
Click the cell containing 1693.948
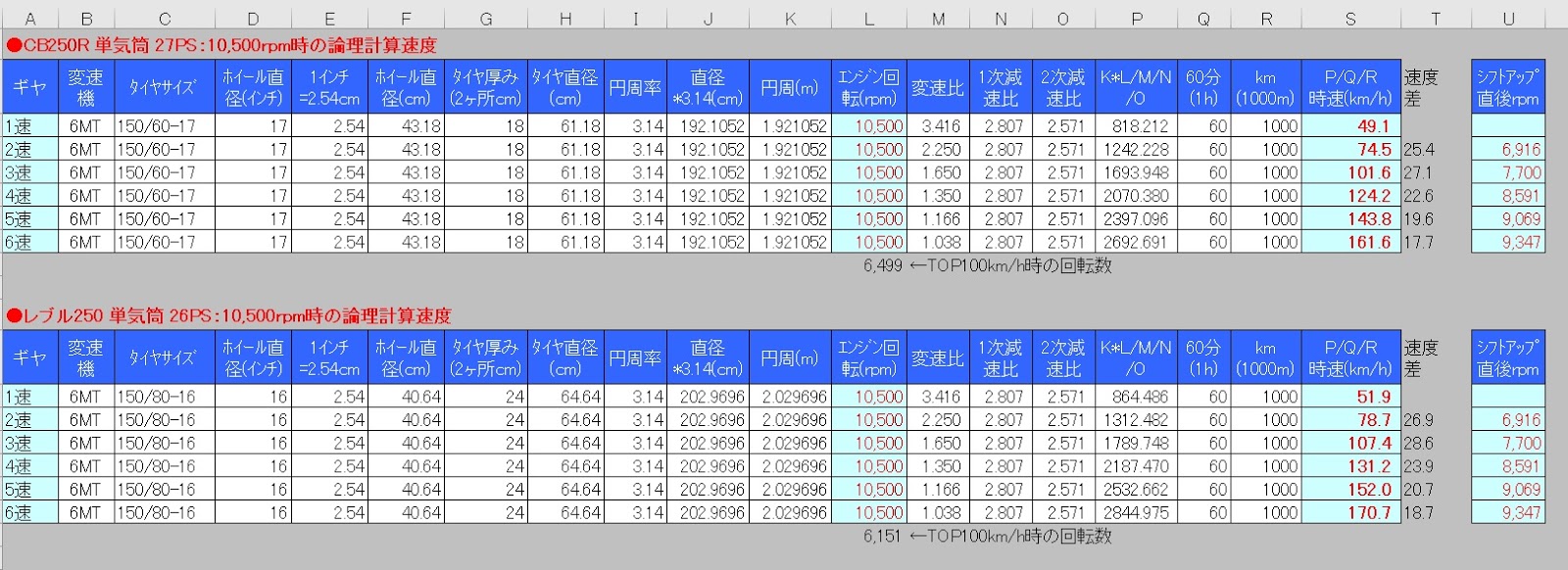pyautogui.click(x=1136, y=172)
